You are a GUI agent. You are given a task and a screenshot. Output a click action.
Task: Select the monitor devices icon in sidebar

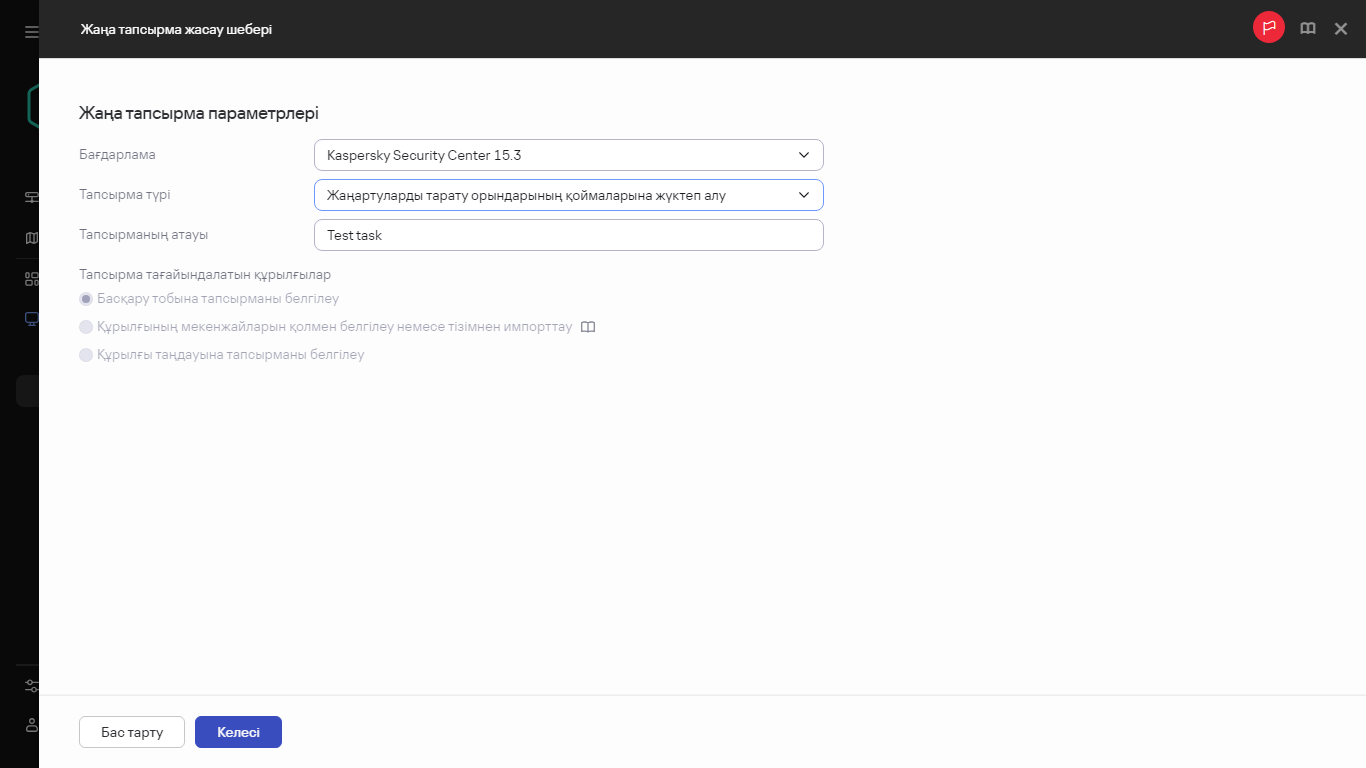(31, 319)
